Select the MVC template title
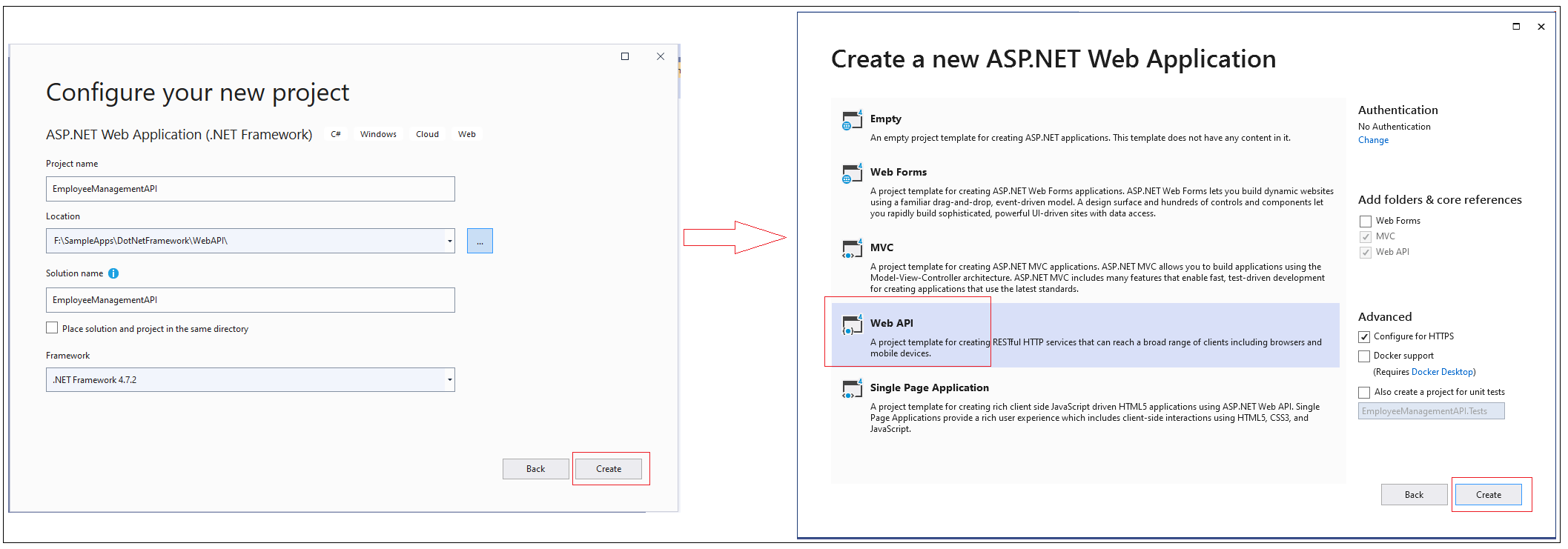 (x=881, y=247)
